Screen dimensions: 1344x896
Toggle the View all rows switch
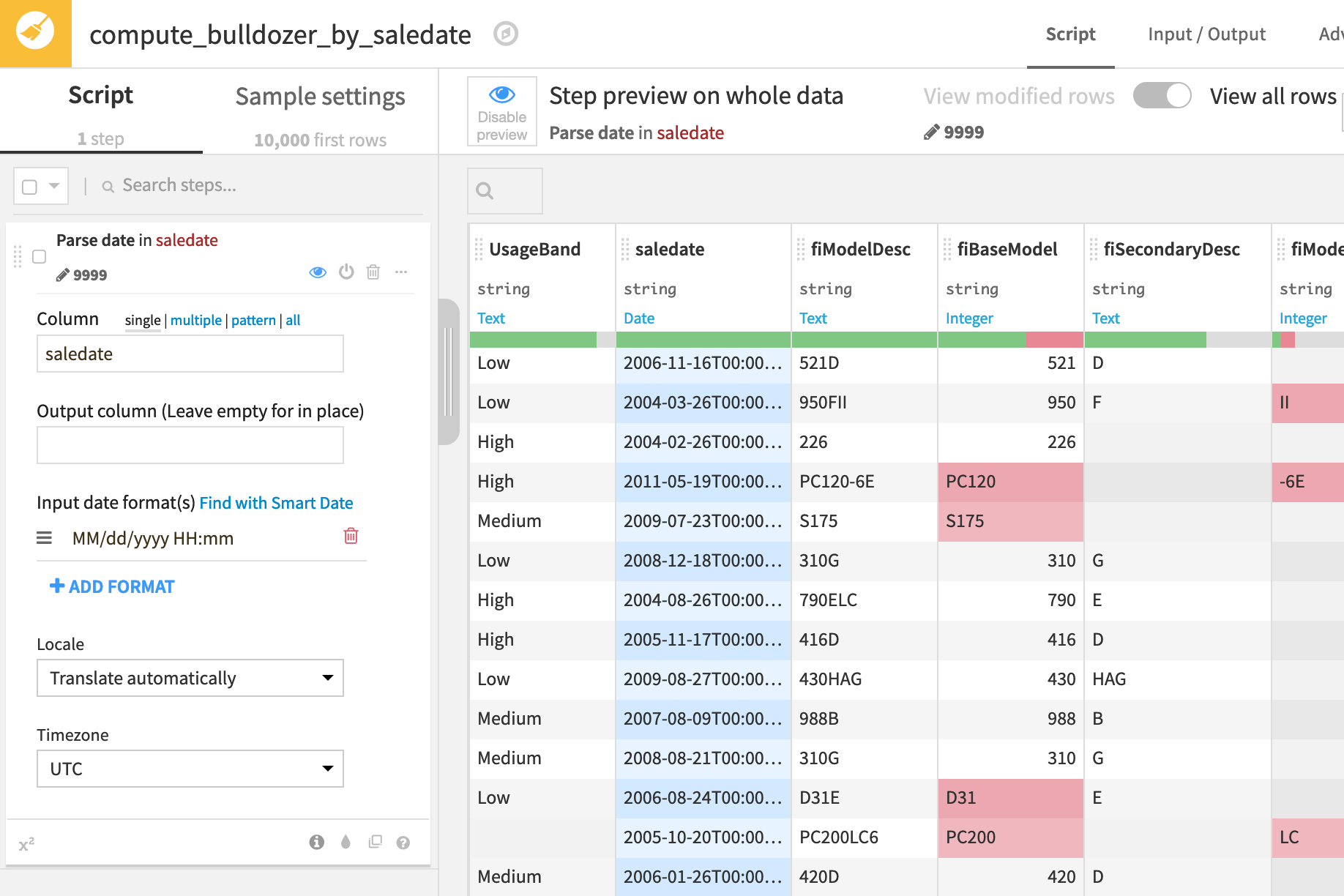click(x=1162, y=95)
